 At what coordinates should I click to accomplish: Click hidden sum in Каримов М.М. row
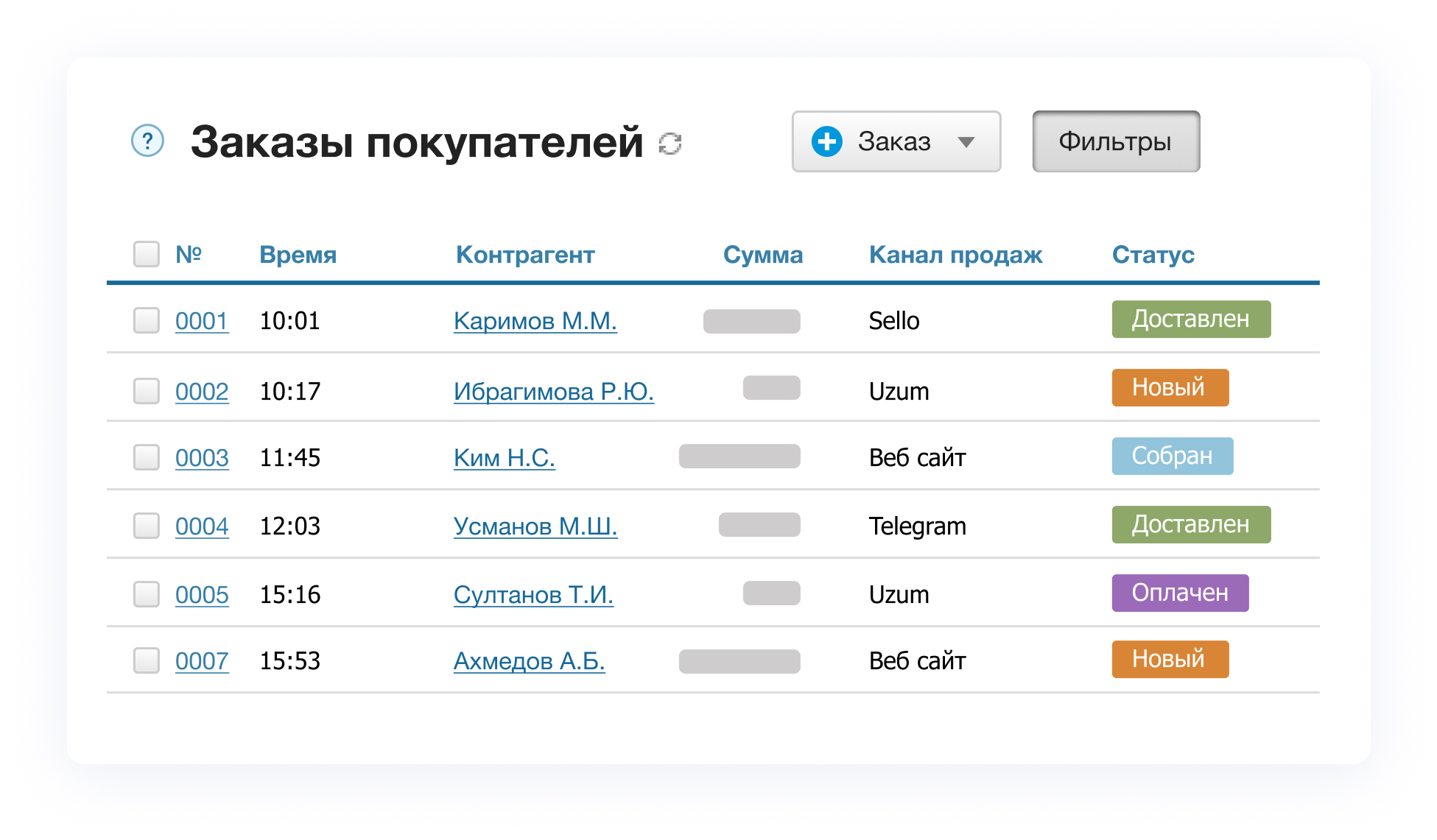click(751, 321)
